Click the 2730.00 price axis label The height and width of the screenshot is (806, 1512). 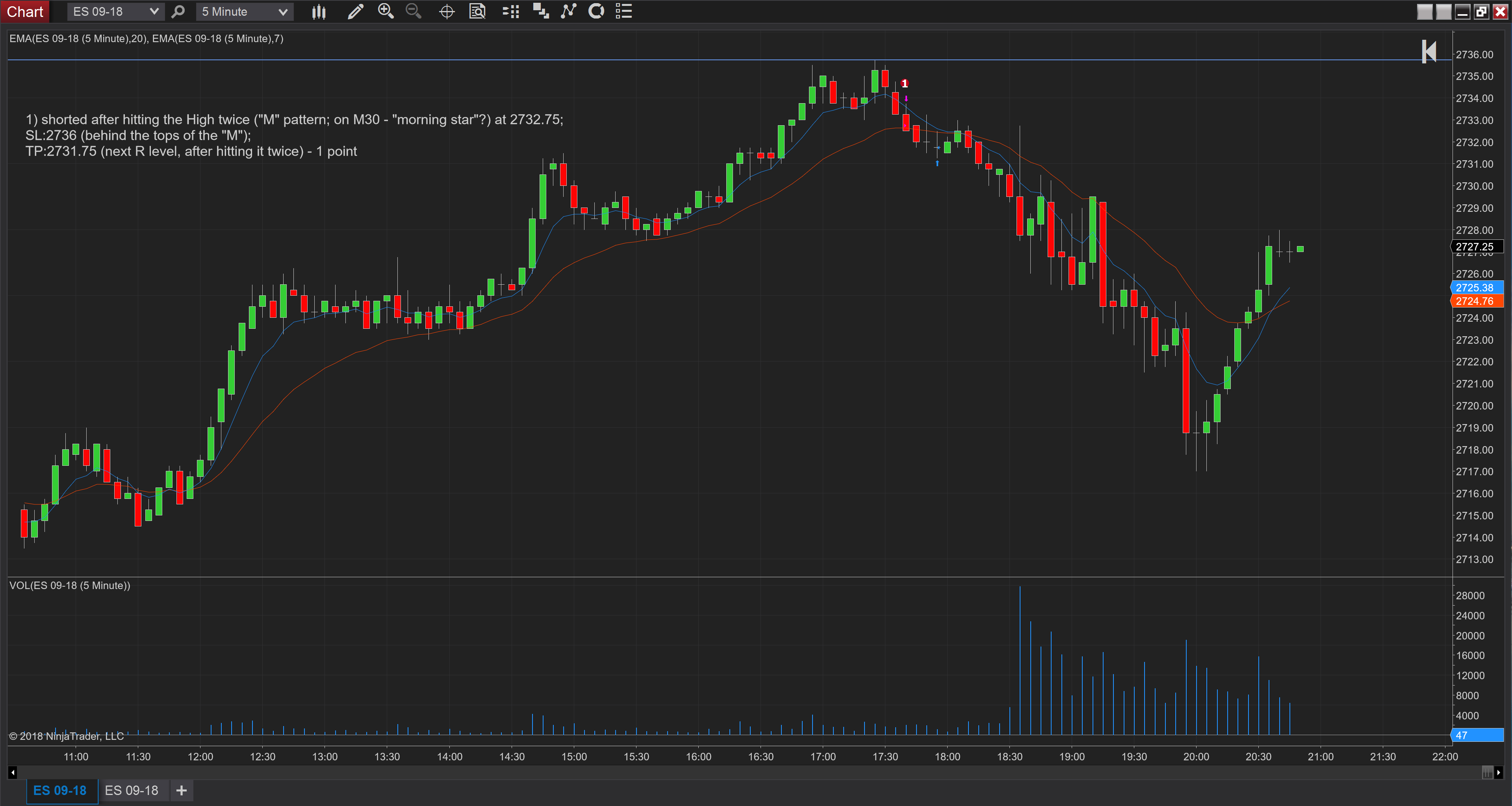pos(1475,186)
